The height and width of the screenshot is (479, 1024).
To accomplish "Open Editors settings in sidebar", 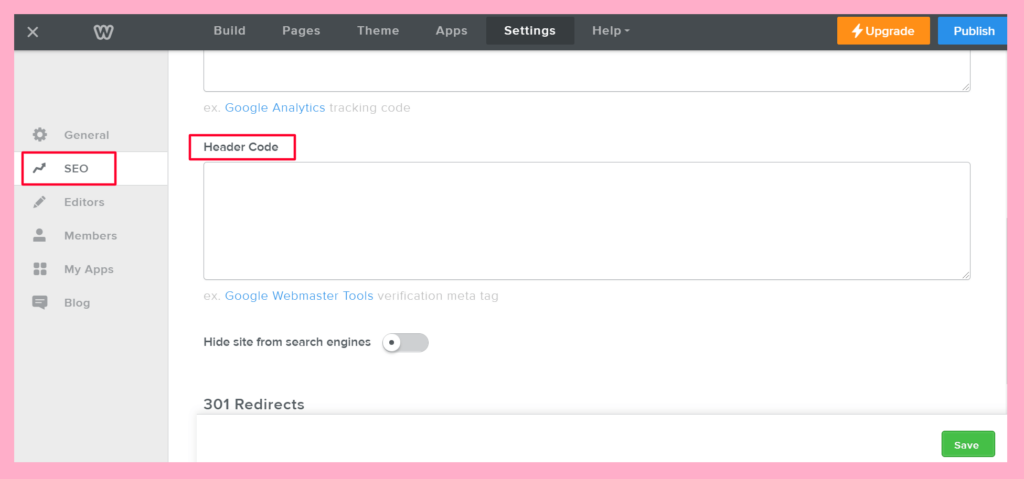I will 91,202.
